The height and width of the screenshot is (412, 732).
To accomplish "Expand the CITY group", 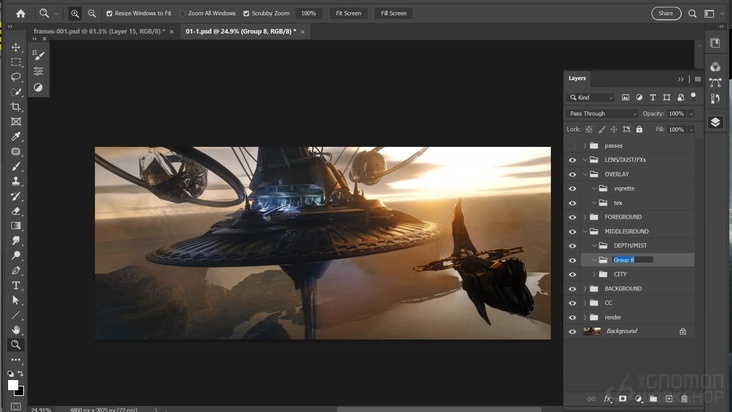I will point(594,274).
